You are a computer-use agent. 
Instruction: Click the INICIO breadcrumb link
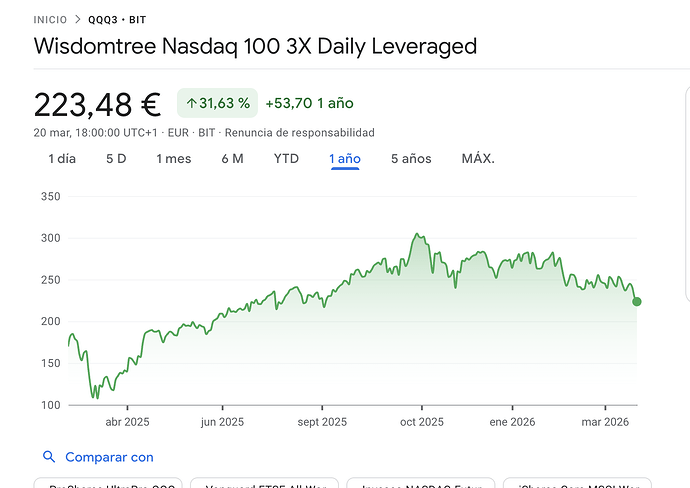50,20
